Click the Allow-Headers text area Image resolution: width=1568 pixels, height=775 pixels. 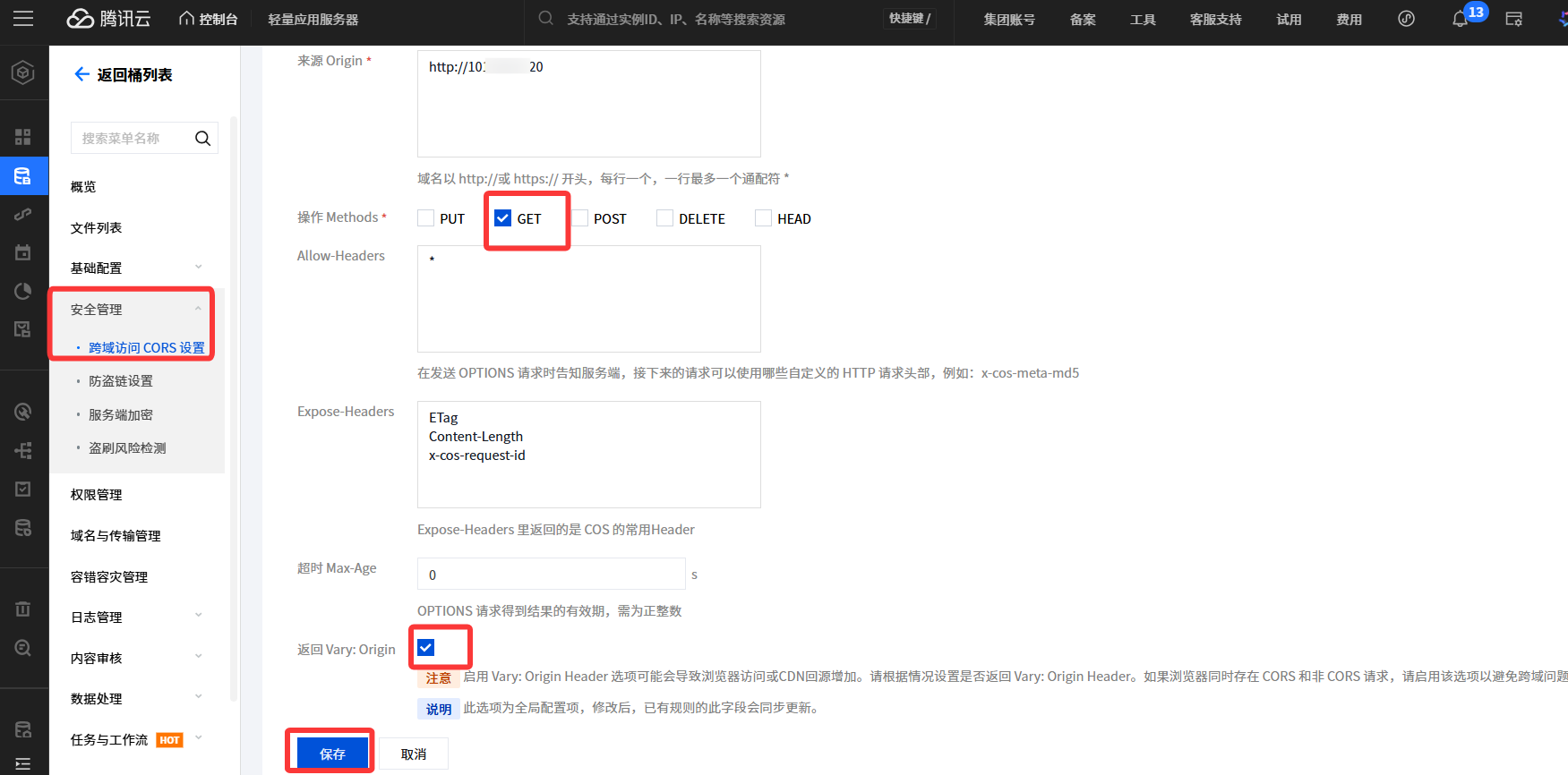pyautogui.click(x=588, y=299)
